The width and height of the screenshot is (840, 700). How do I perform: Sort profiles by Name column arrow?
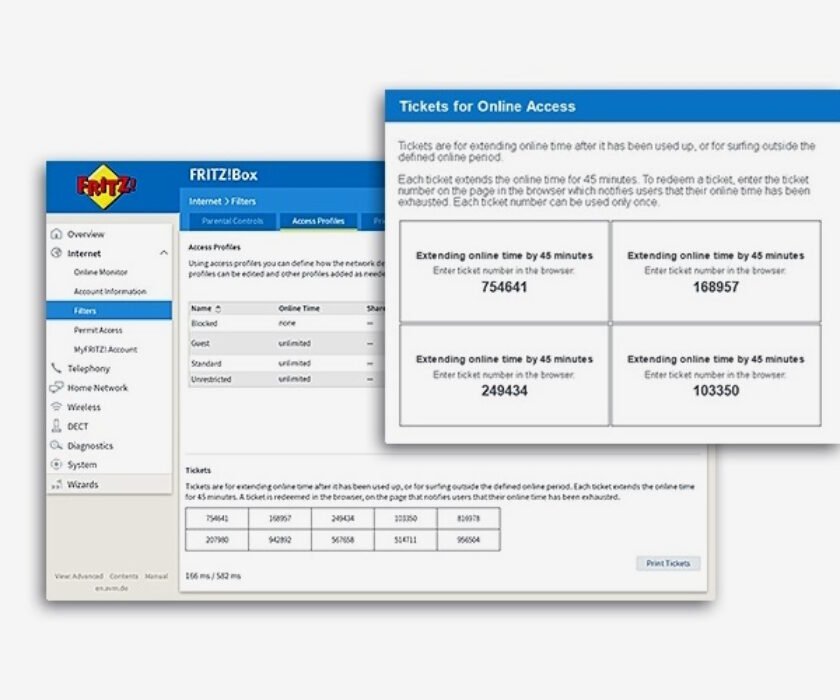(x=218, y=308)
